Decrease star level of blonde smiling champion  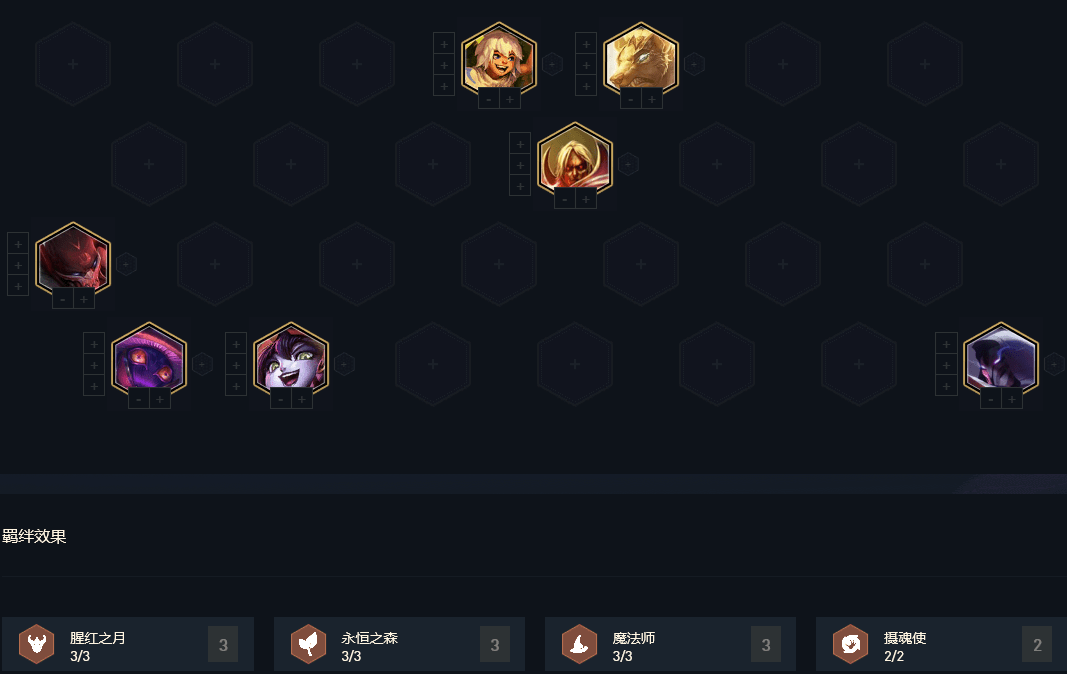coord(489,100)
